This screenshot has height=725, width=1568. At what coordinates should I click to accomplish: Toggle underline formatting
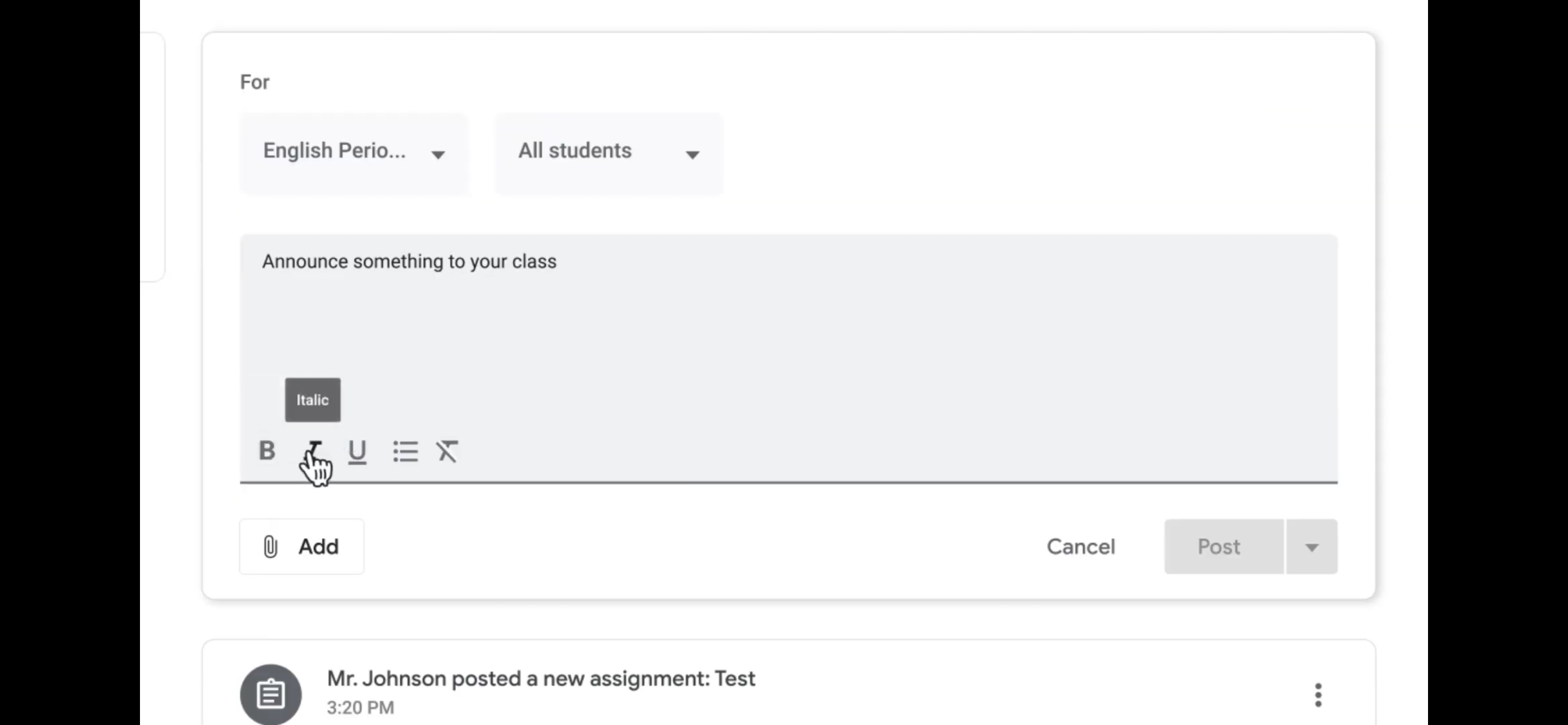[357, 452]
